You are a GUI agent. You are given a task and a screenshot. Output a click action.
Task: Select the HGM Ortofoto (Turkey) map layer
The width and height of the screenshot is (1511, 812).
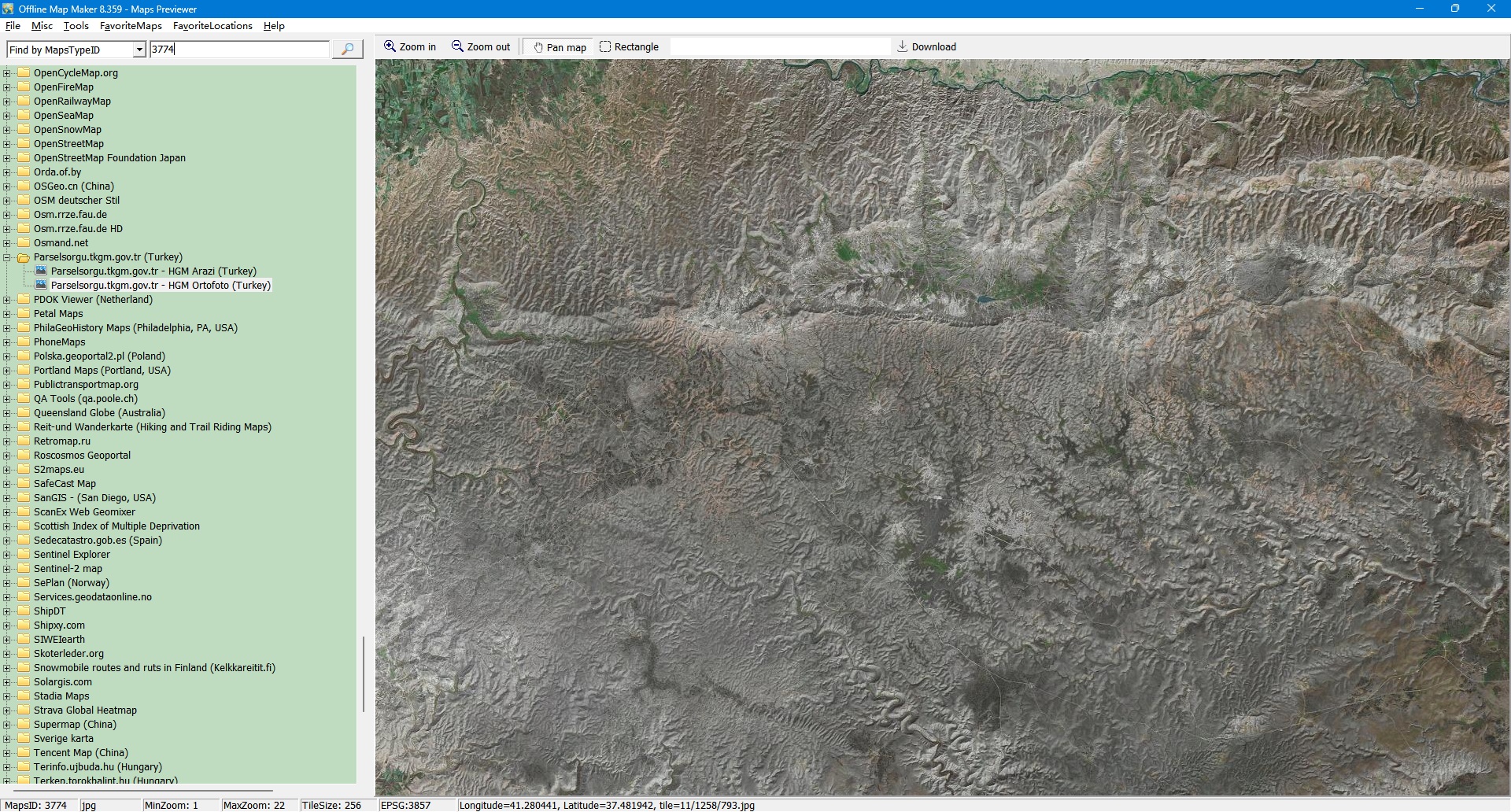tap(160, 286)
